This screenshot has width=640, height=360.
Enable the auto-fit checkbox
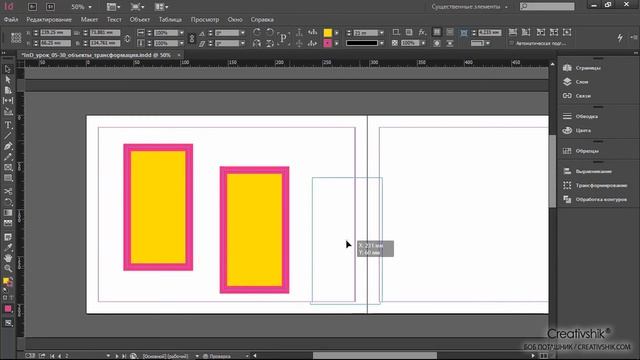512,43
